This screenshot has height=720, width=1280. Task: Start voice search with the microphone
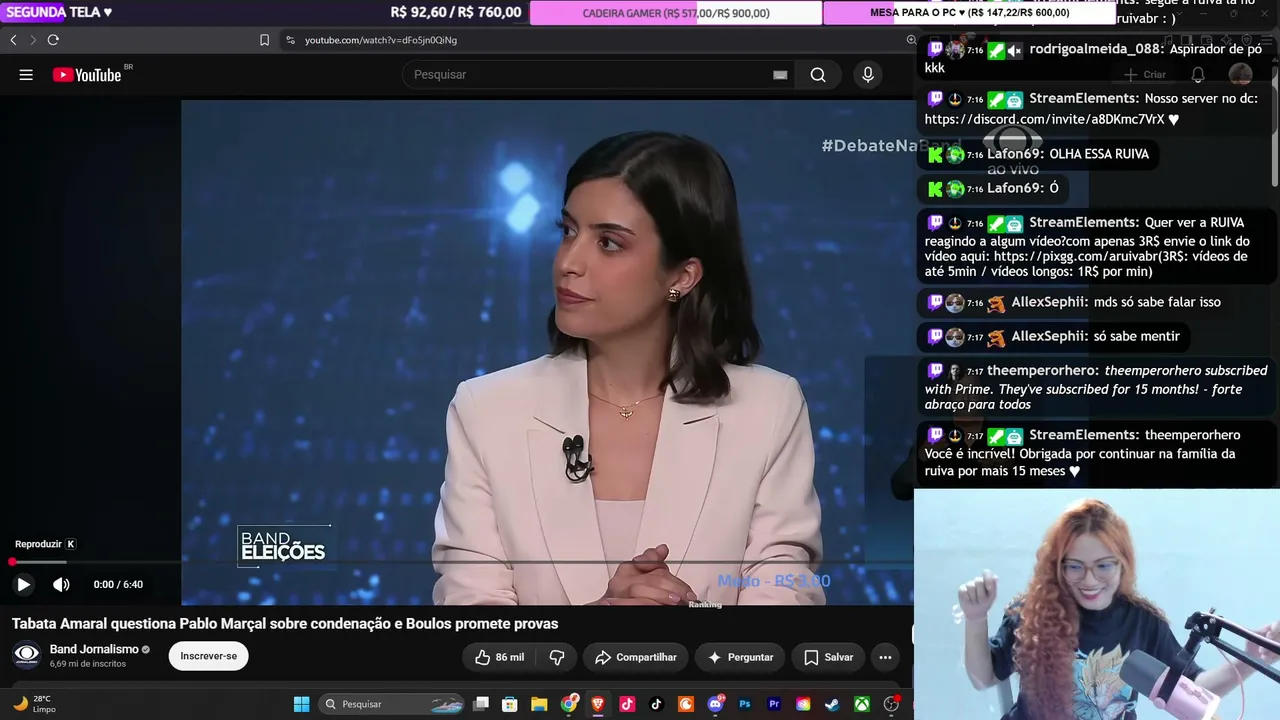tap(868, 75)
